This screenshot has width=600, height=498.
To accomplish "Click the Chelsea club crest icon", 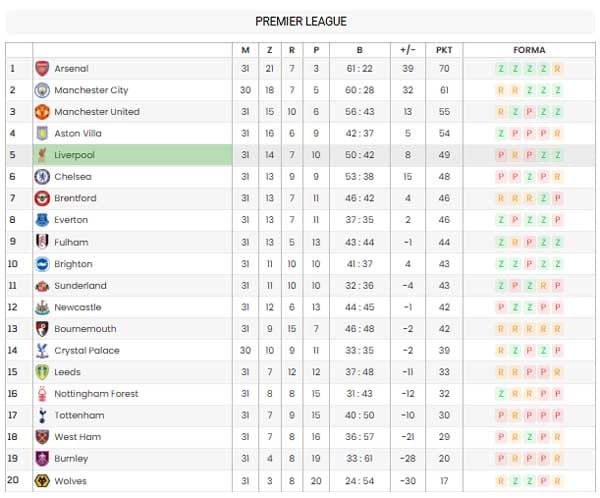I will coord(42,177).
